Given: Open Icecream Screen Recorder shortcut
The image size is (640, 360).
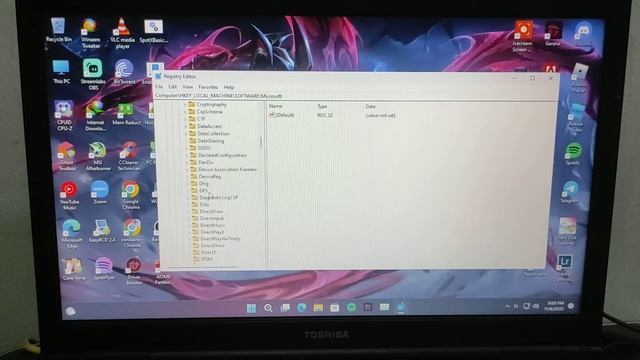Looking at the screenshot, I should click(x=523, y=36).
